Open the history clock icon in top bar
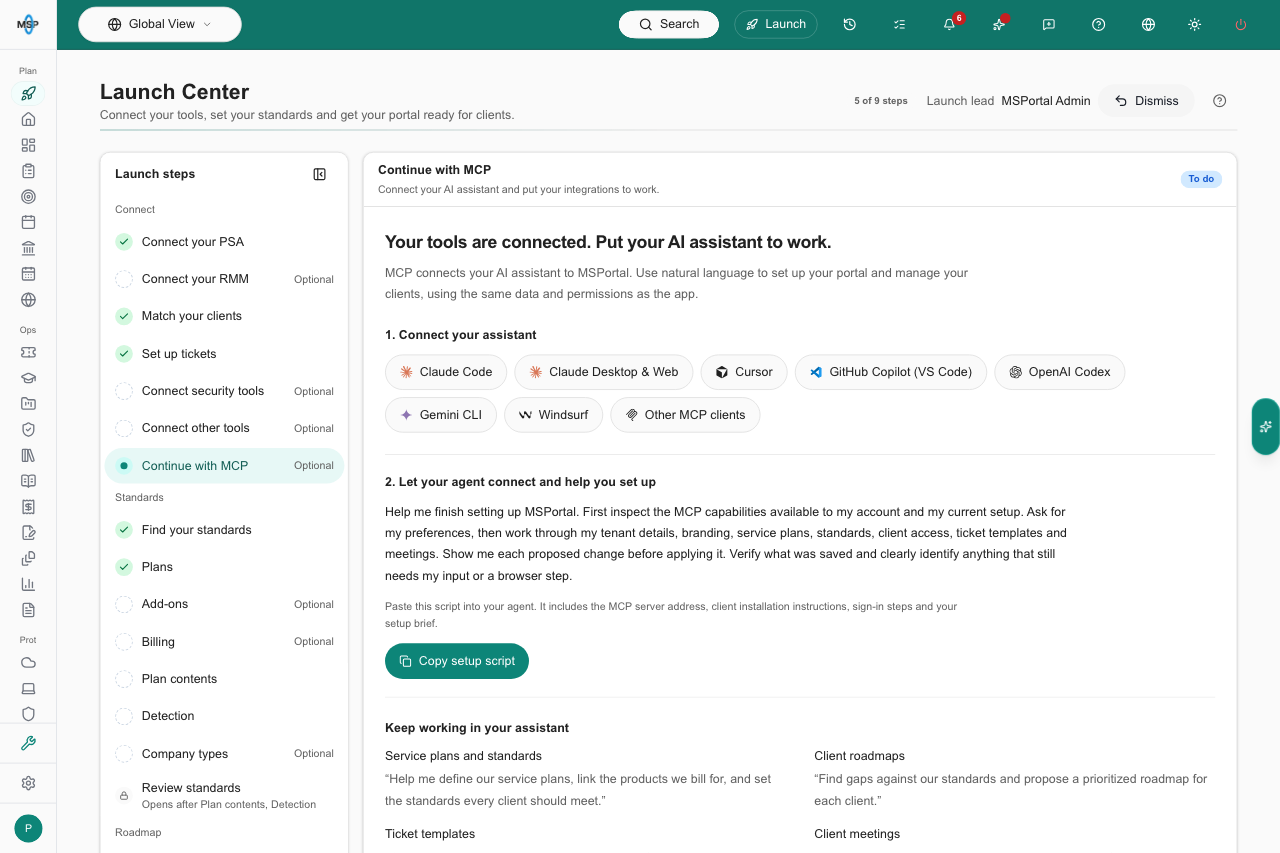The height and width of the screenshot is (853, 1280). pos(849,24)
